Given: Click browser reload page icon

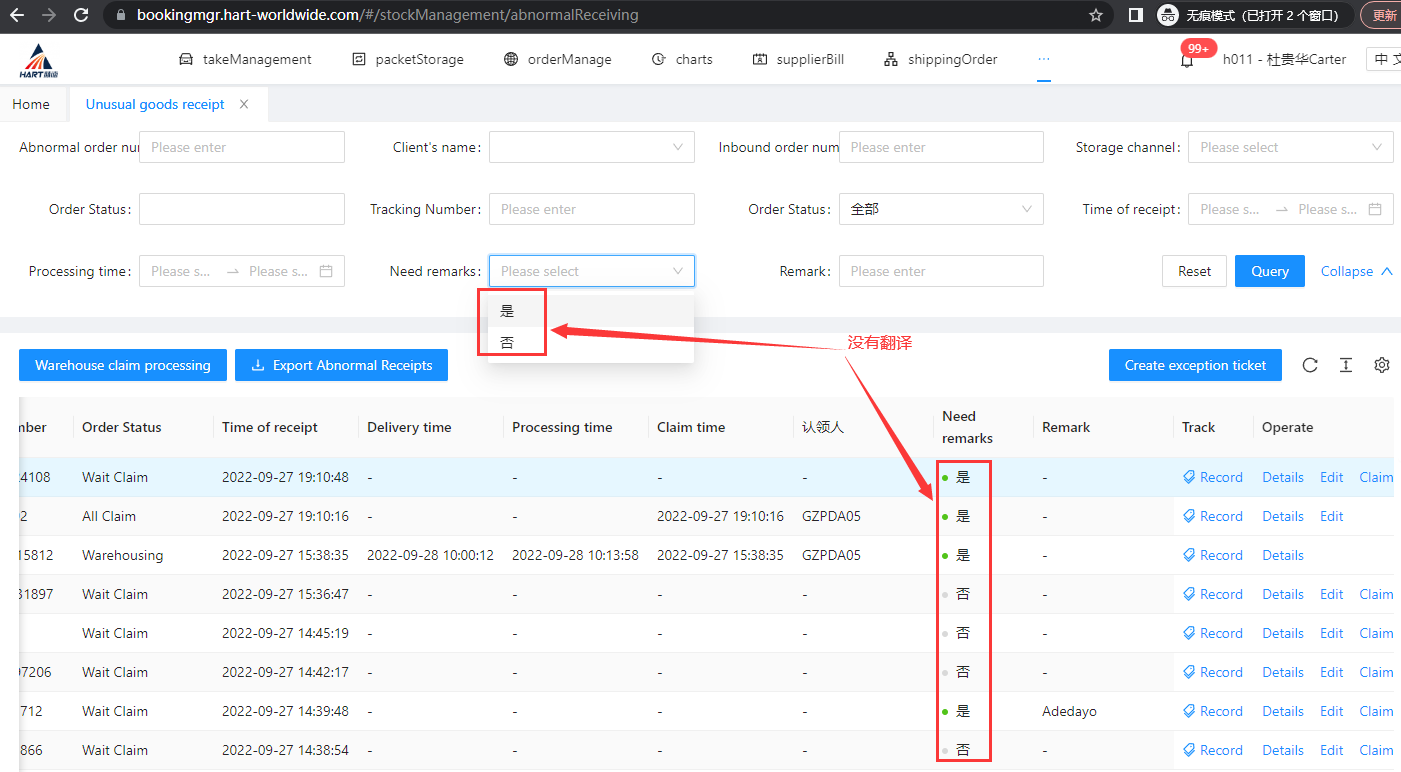Looking at the screenshot, I should (81, 15).
